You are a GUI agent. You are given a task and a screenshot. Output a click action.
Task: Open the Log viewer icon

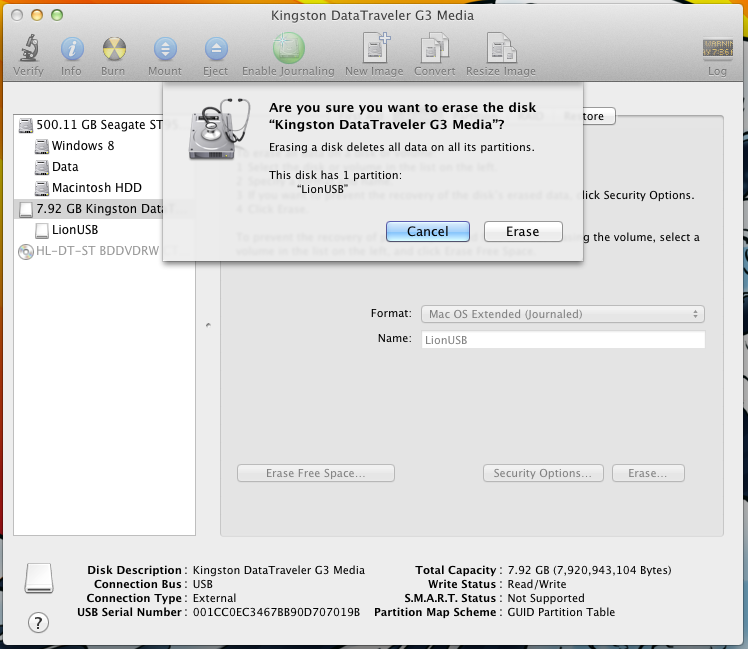coord(717,48)
